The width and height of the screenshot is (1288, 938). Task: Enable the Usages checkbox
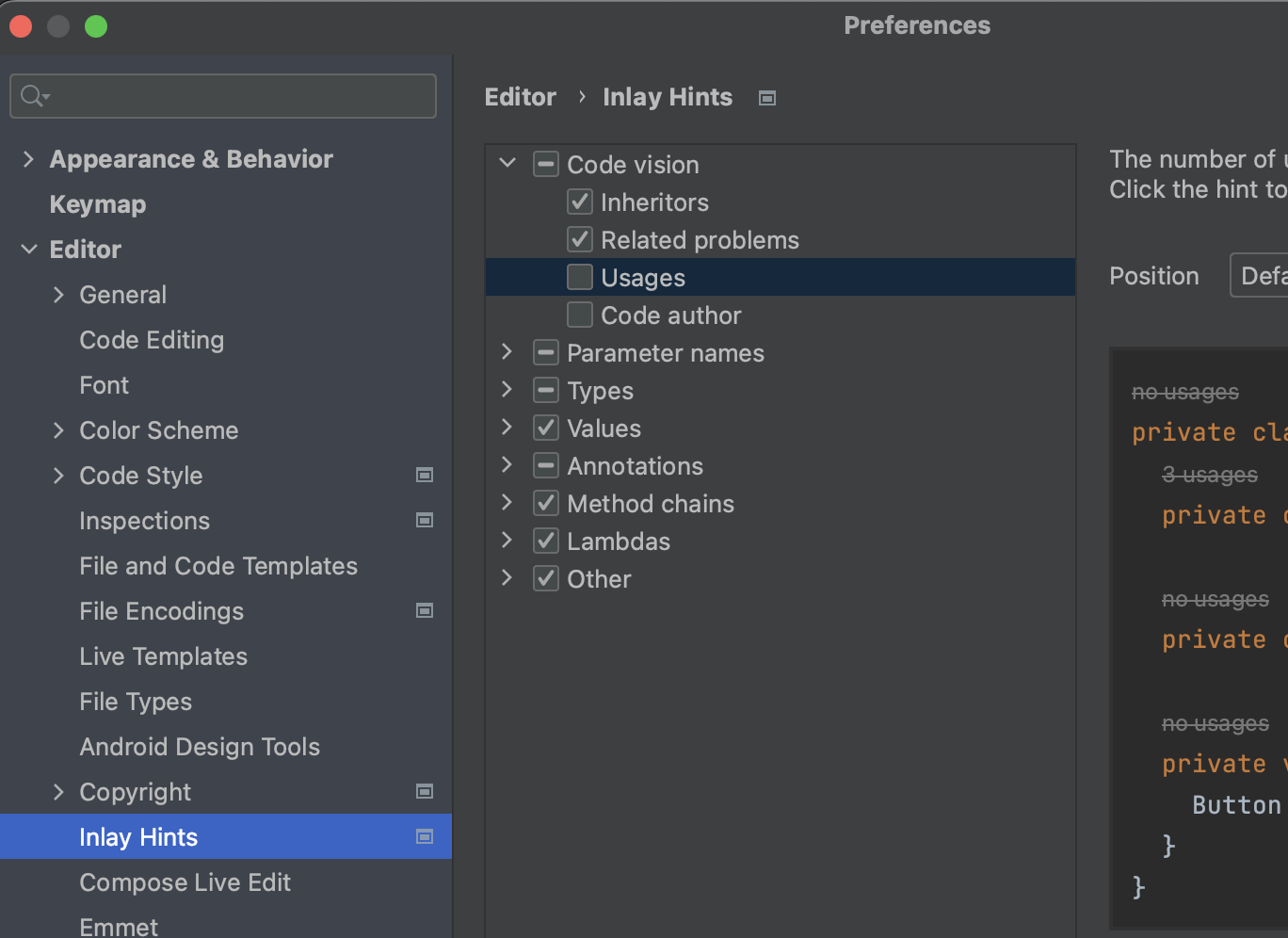580,278
